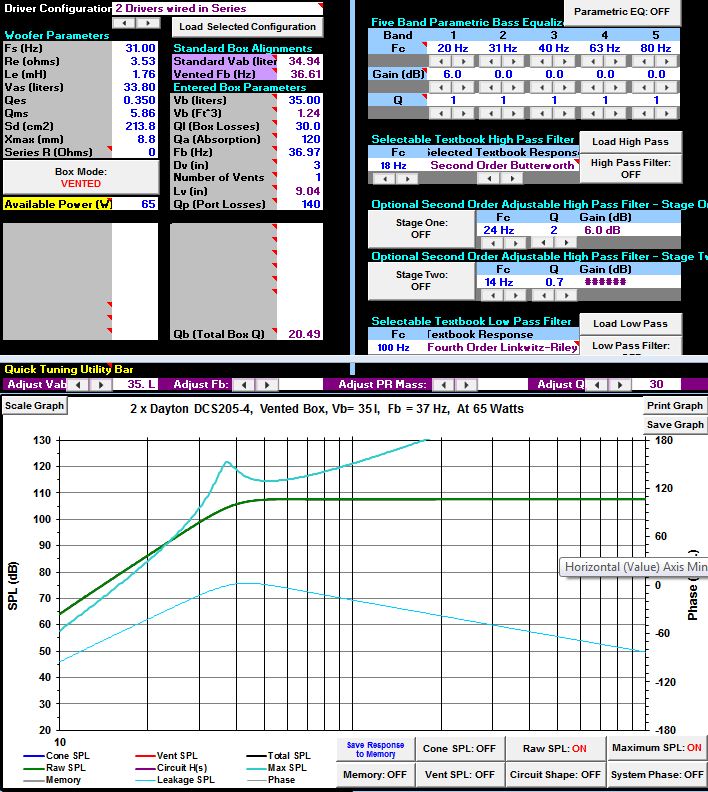Viewport: 708px width, 792px height.
Task: Decrease Stage One Q with left arrow
Action: (x=544, y=243)
